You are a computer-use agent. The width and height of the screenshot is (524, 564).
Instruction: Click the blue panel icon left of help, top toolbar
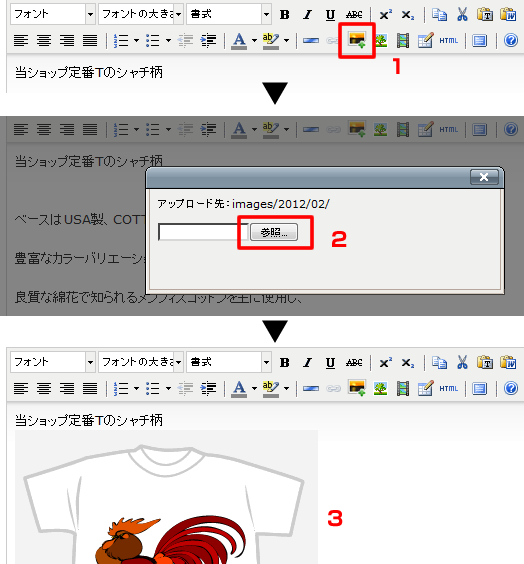(x=479, y=40)
